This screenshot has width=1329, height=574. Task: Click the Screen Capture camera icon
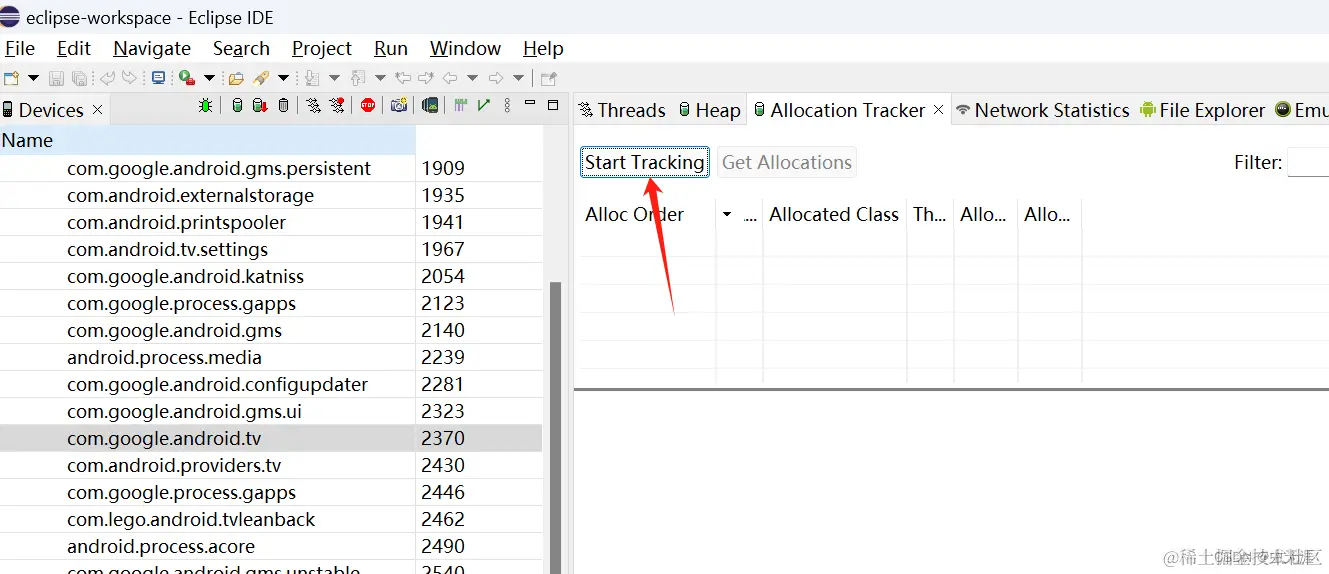click(x=399, y=105)
